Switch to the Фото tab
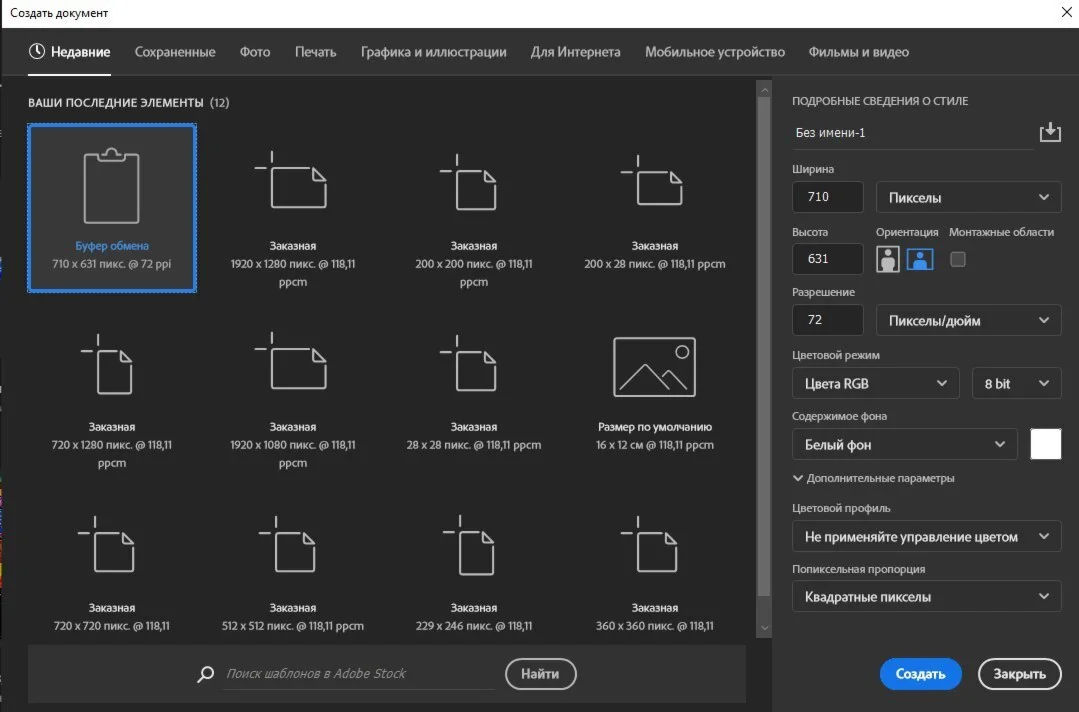The image size is (1079, 712). (x=255, y=52)
